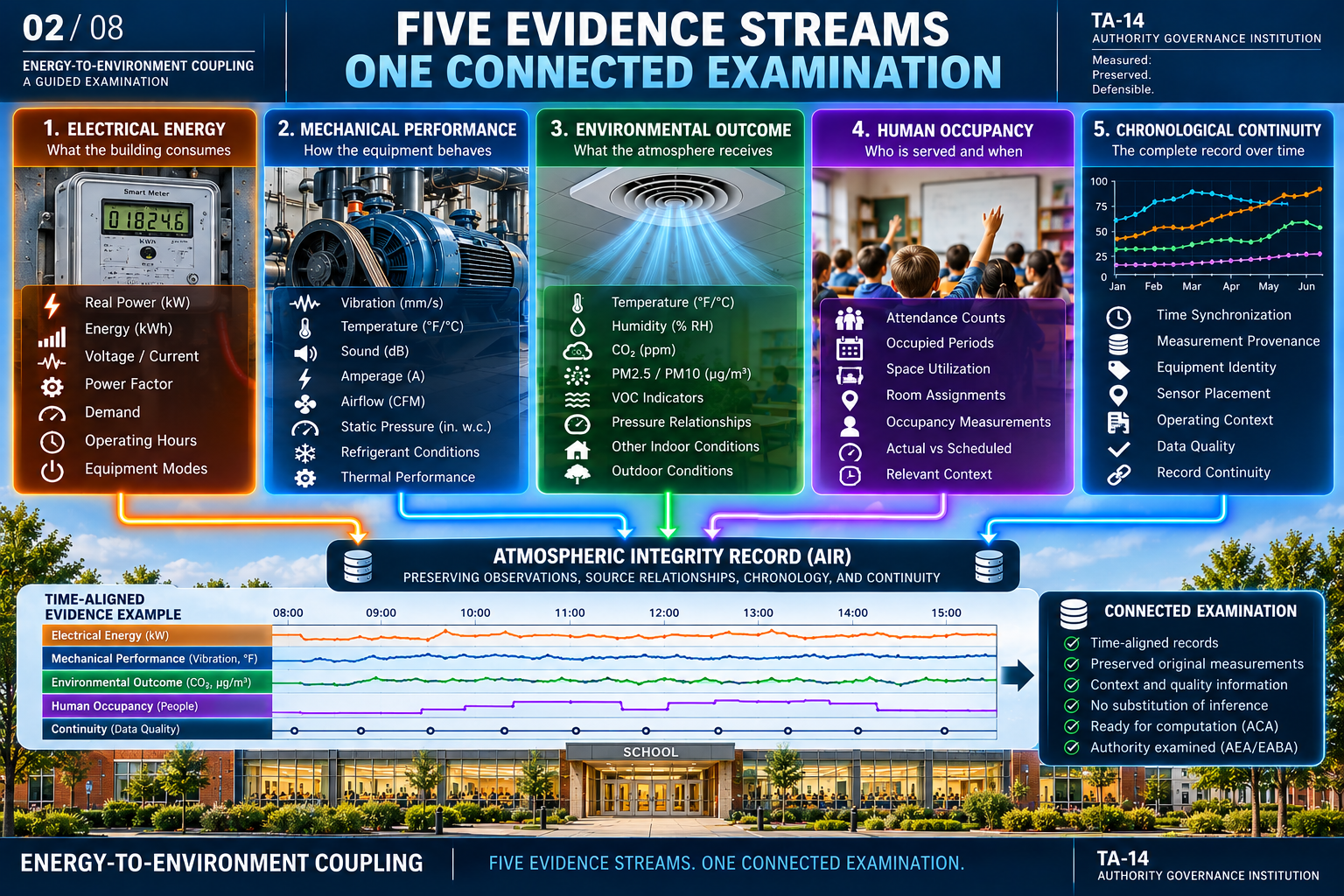The image size is (1344, 896).
Task: Select the Environmental Outcome panel header
Action: click(x=670, y=138)
